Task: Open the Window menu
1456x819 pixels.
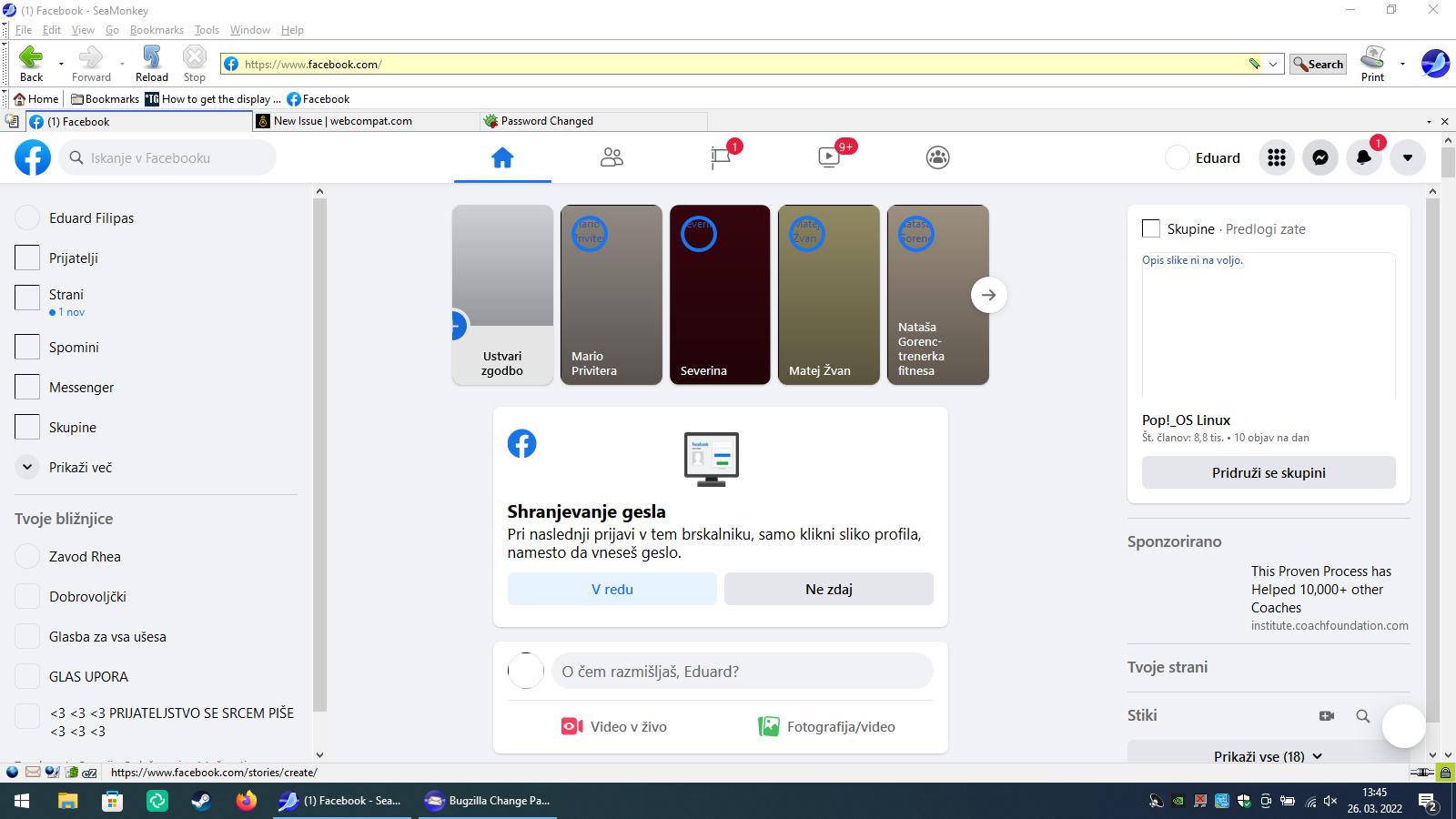Action: click(249, 30)
